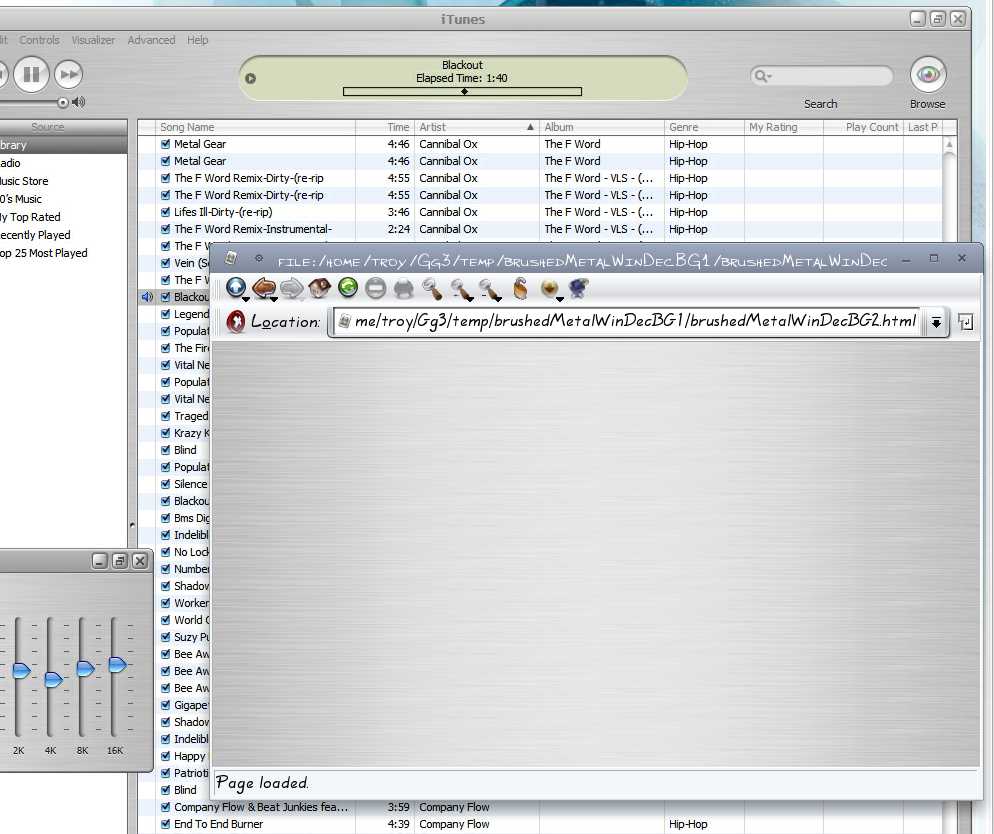Image resolution: width=994 pixels, height=834 pixels.
Task: Toggle the Company Flow & Beat Junkies checkbox
Action: tap(165, 807)
